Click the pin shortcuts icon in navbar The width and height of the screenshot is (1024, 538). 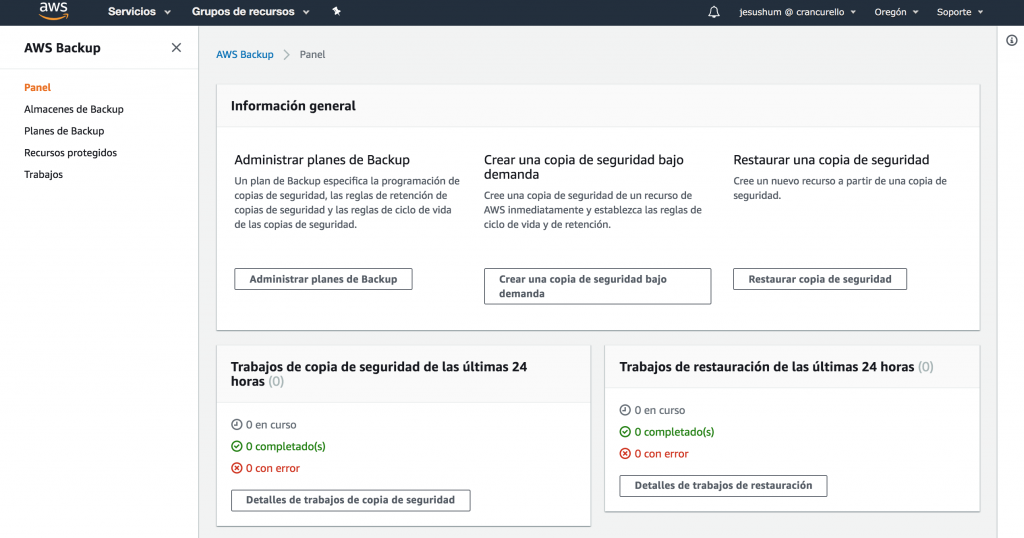point(336,12)
